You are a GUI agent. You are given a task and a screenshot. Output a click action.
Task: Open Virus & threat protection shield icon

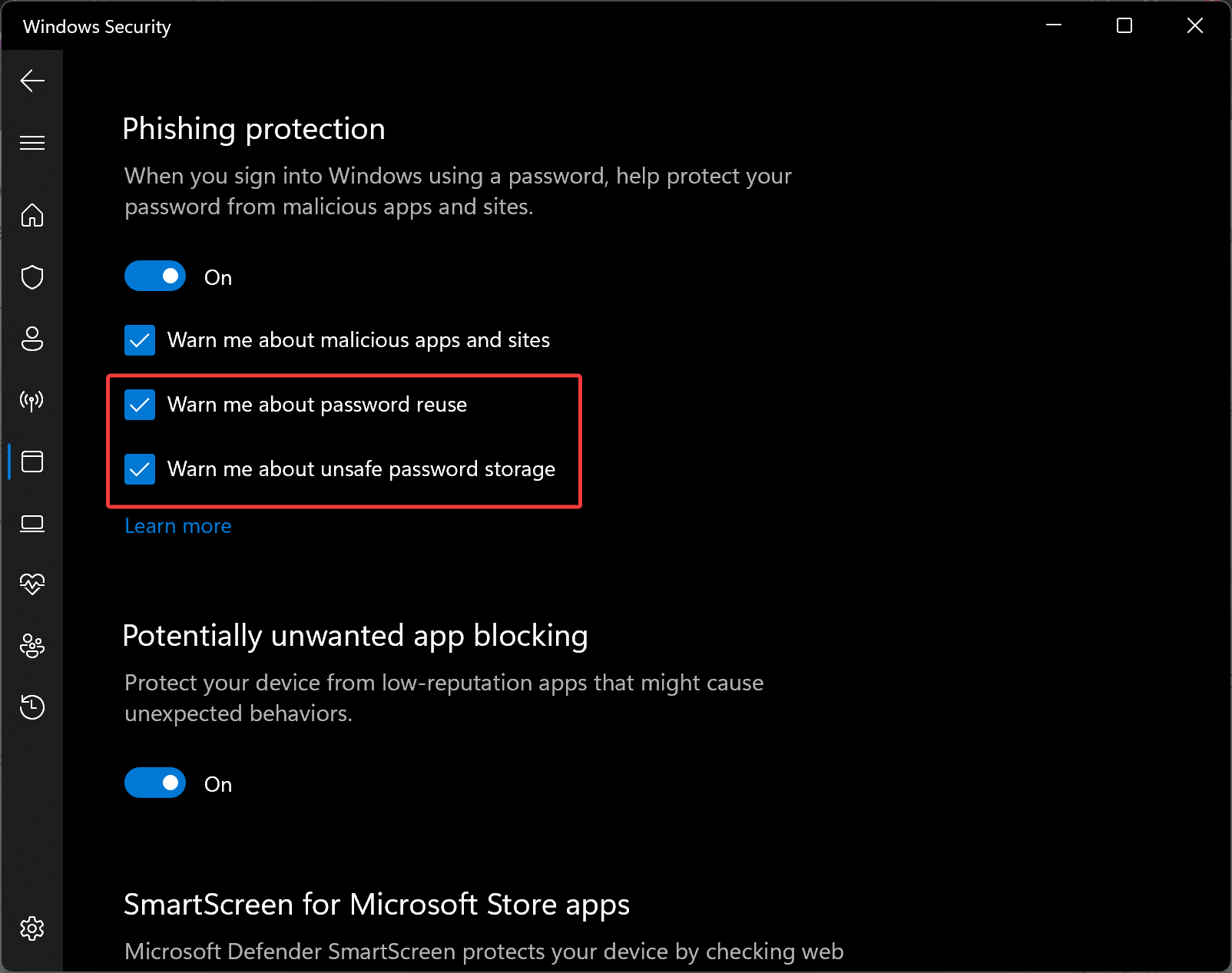pos(32,277)
